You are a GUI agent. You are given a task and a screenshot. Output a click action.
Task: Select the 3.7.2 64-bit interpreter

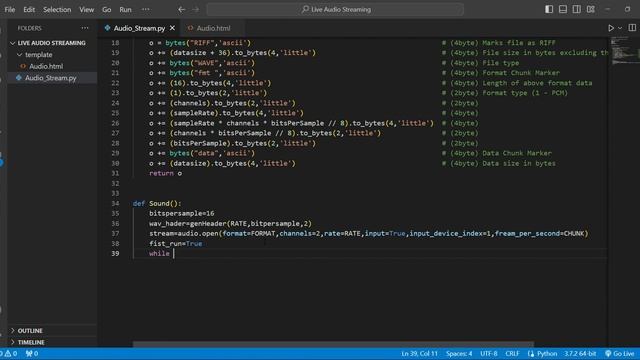click(x=580, y=353)
